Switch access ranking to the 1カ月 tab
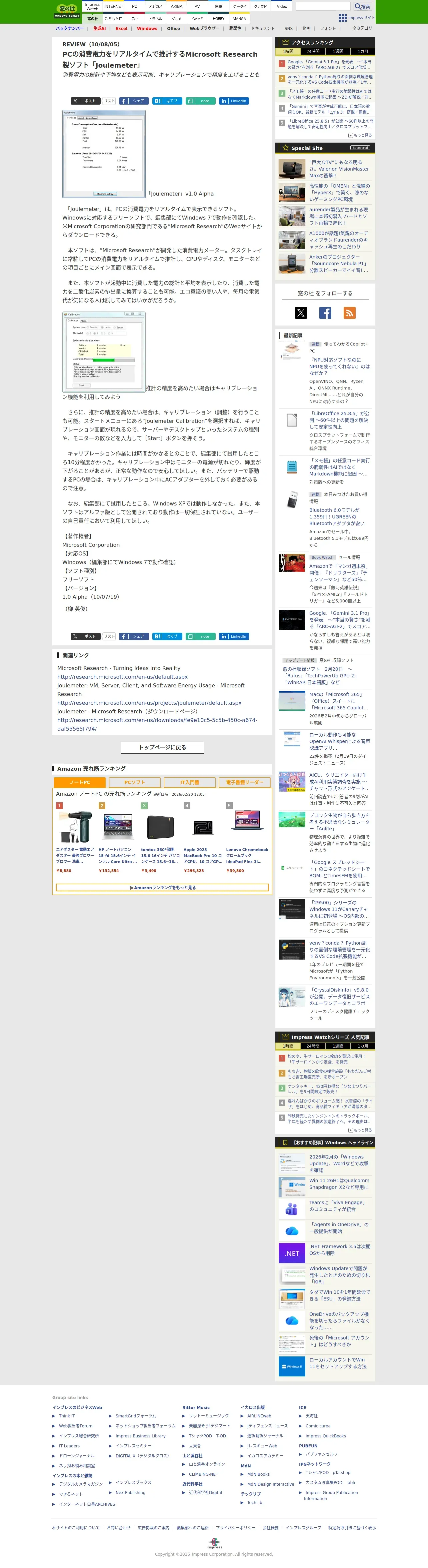Screen dimensions: 428x1568 (x=363, y=52)
